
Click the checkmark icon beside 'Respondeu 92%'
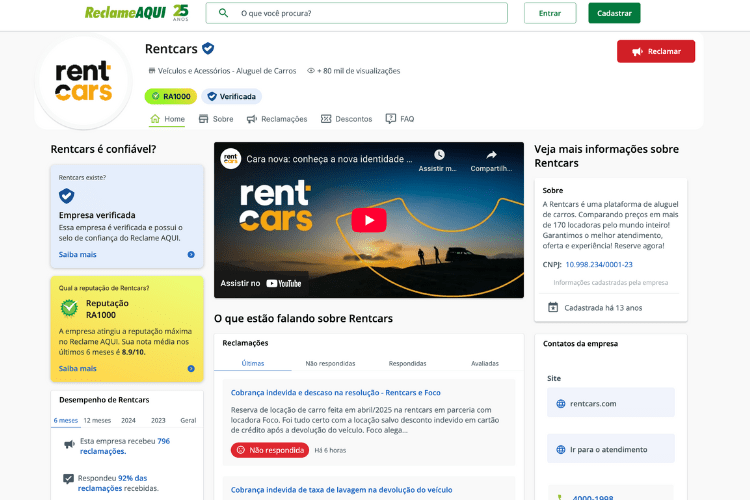68,478
